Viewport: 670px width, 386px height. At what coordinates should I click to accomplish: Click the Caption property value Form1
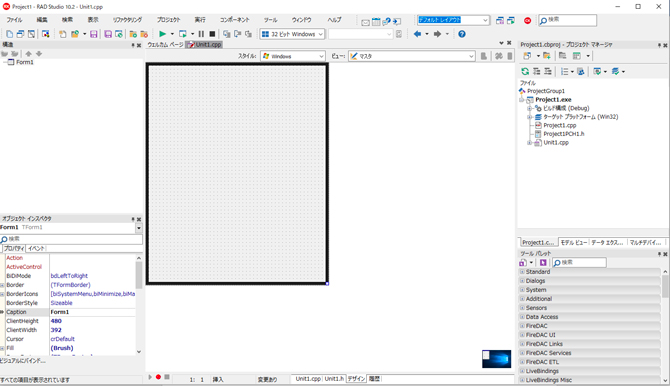pyautogui.click(x=92, y=312)
